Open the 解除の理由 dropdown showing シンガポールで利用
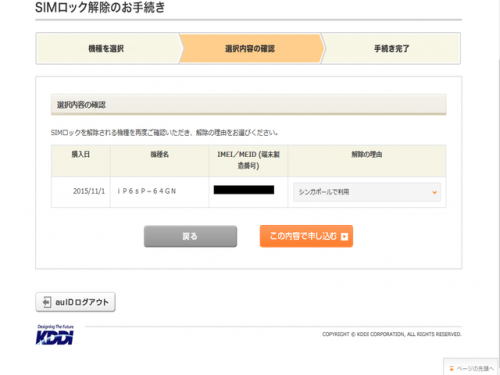Image resolution: width=500 pixels, height=375 pixels. pyautogui.click(x=367, y=192)
